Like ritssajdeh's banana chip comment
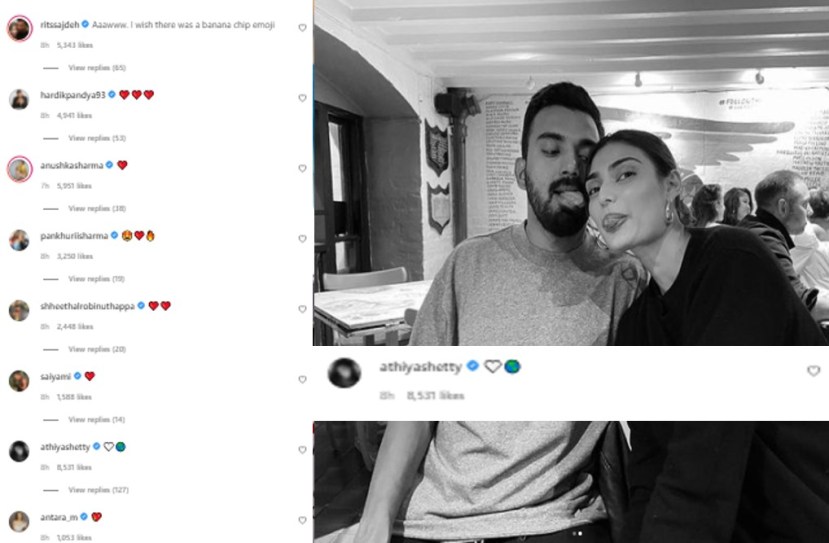The height and width of the screenshot is (543, 829). click(x=302, y=27)
